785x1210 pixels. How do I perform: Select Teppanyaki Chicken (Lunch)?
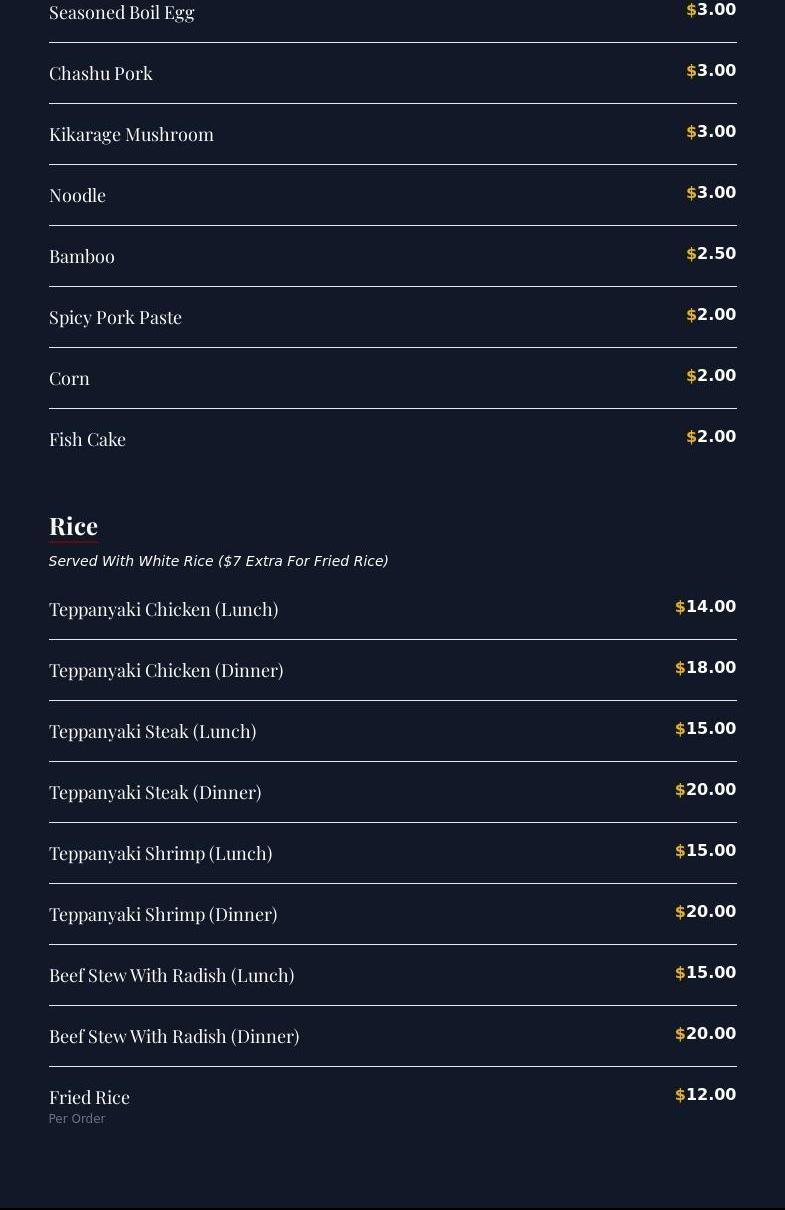tap(163, 610)
